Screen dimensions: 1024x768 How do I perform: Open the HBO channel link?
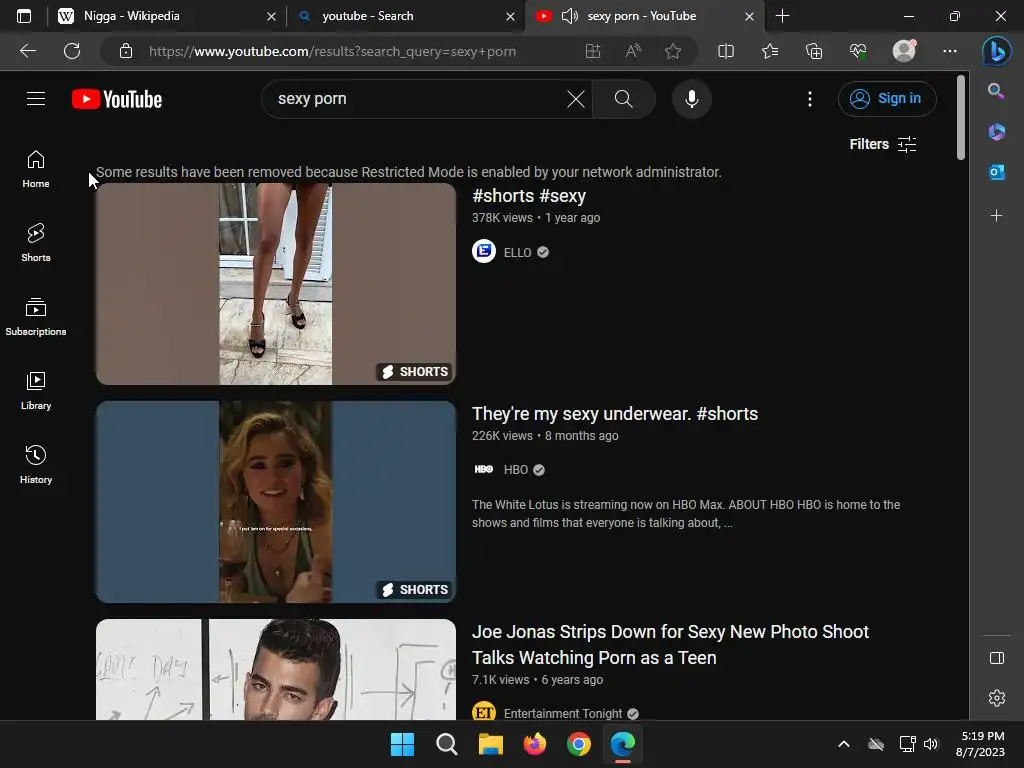coord(515,470)
